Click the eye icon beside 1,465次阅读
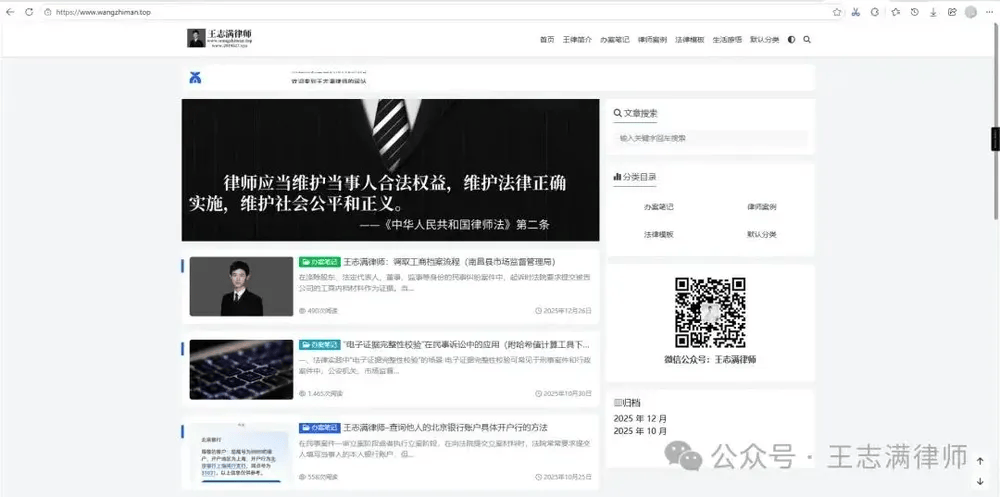Viewport: 1000px width, 497px height. point(302,394)
